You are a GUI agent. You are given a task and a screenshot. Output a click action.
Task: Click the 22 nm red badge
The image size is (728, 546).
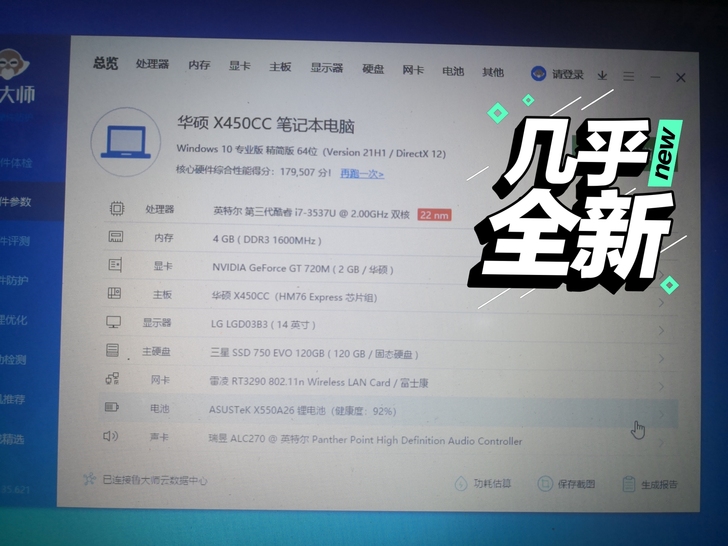tap(434, 215)
